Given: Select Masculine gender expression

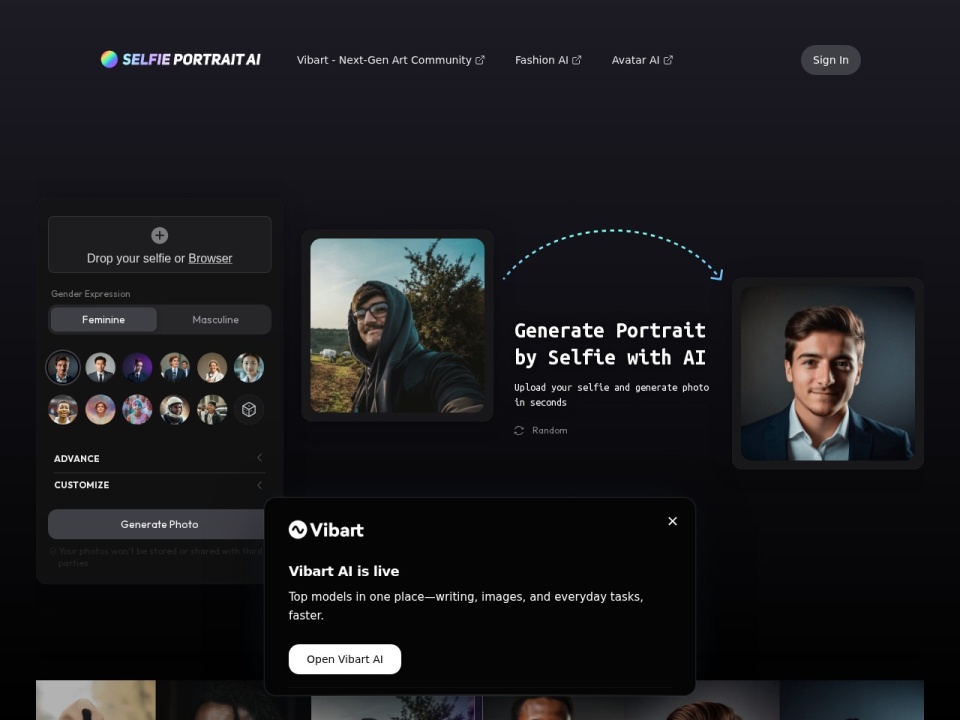Looking at the screenshot, I should click(216, 320).
